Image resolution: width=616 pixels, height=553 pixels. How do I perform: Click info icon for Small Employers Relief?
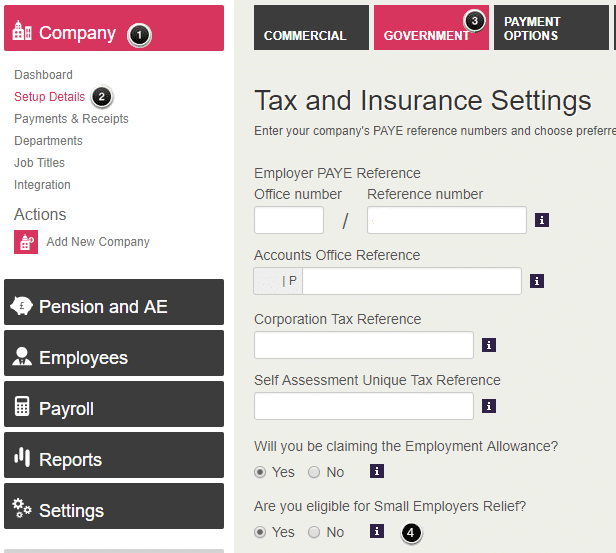pos(376,531)
